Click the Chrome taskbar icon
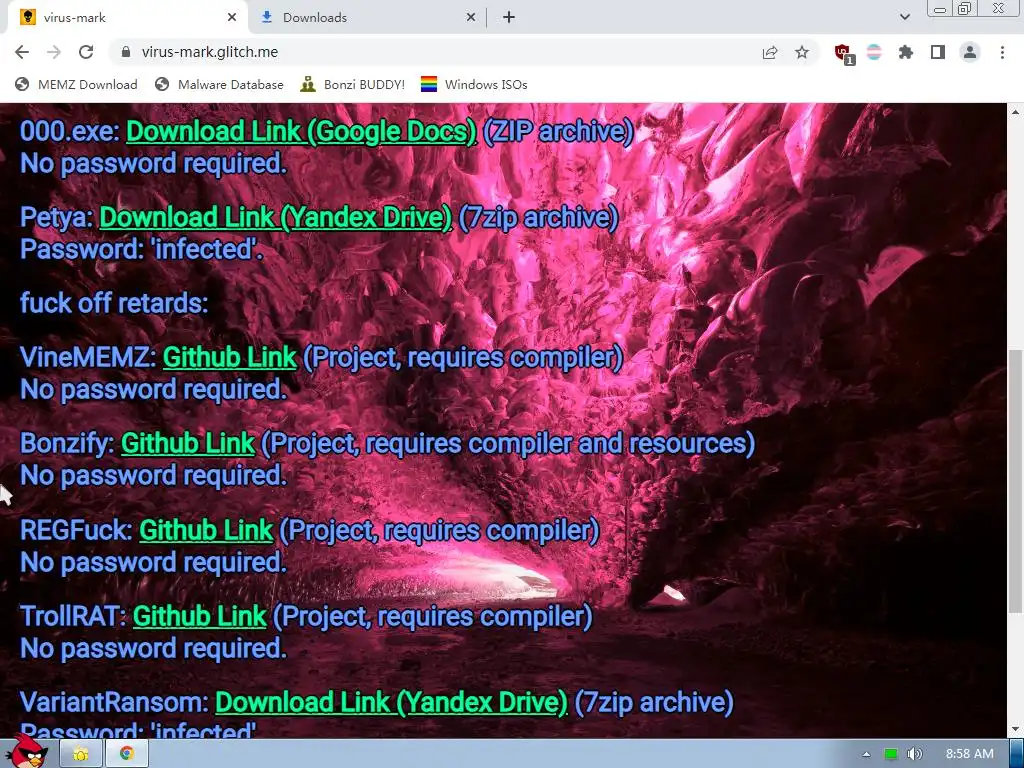The width and height of the screenshot is (1024, 768). pyautogui.click(x=127, y=754)
